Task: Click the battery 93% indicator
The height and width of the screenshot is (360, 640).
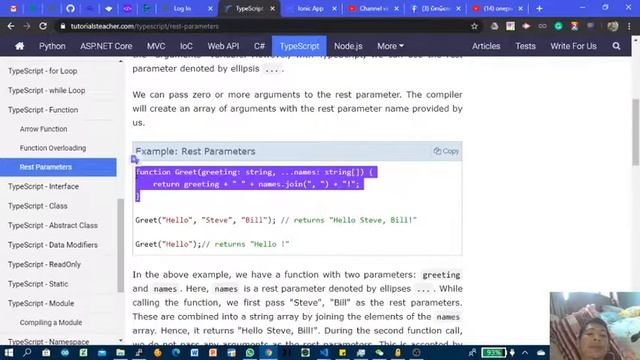Action: tap(493, 353)
